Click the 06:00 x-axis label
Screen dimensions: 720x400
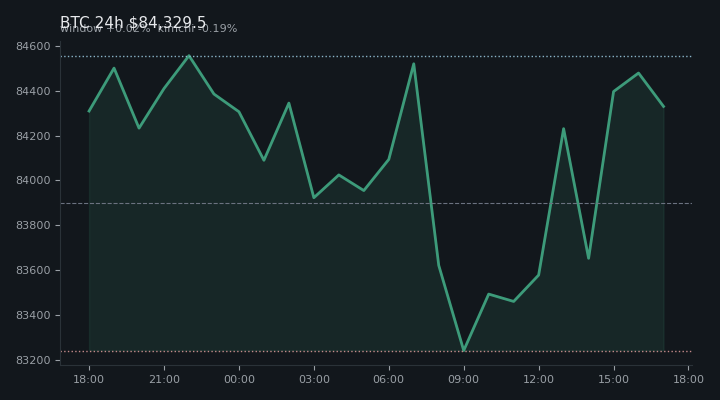(389, 379)
